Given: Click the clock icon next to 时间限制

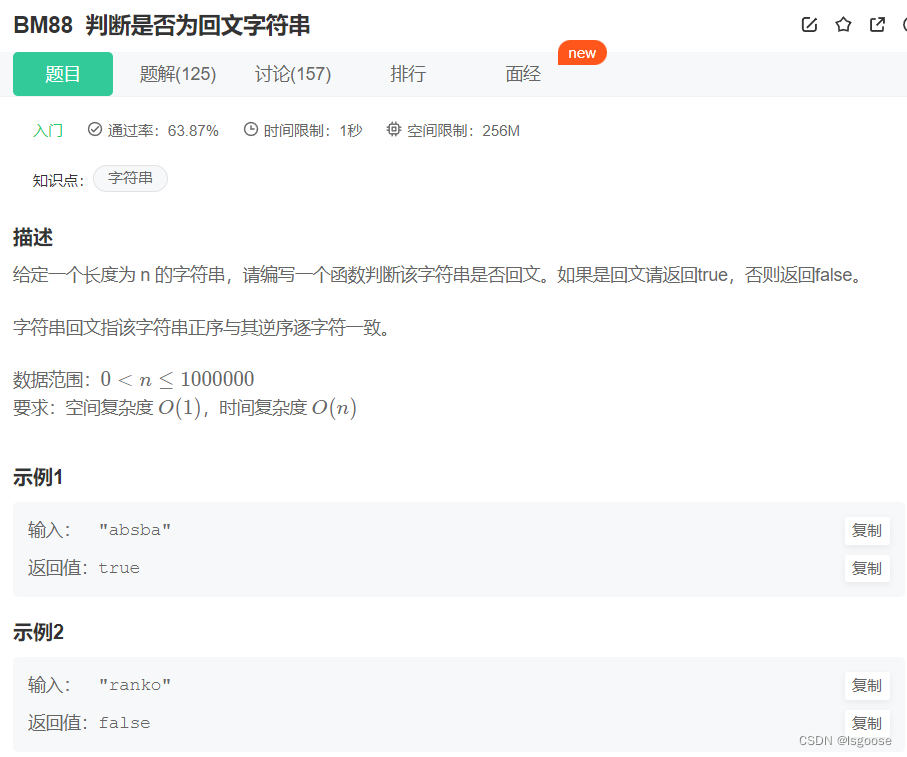Looking at the screenshot, I should (253, 129).
